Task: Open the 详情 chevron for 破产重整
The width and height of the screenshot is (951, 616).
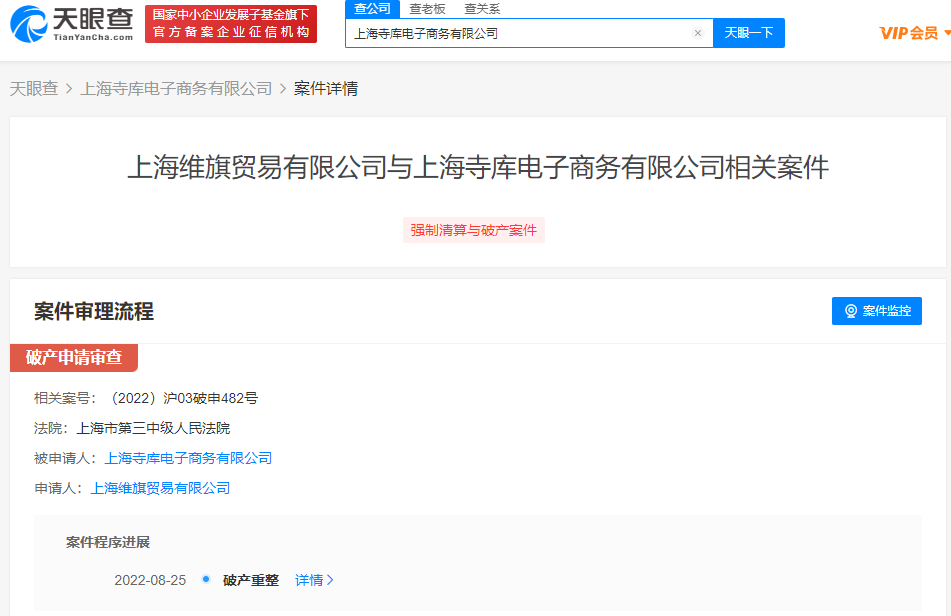Action: (331, 580)
